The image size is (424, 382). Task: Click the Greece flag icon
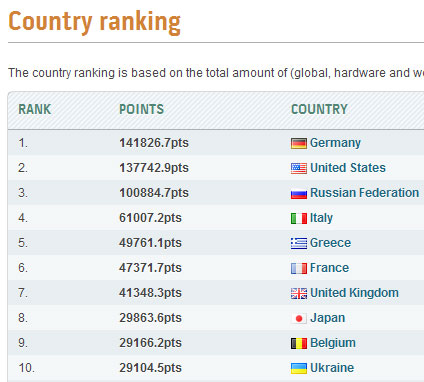(x=299, y=244)
